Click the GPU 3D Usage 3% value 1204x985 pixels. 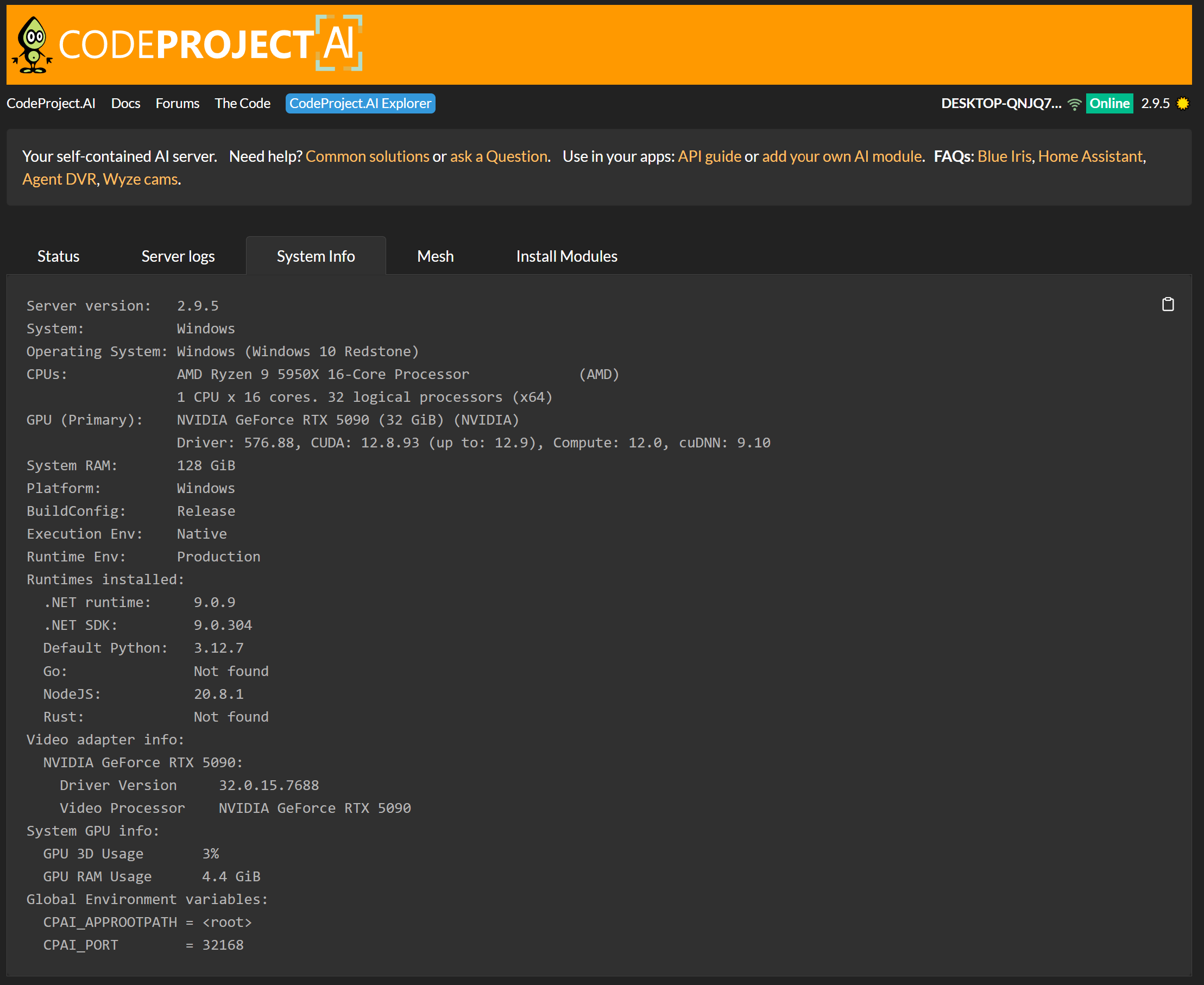[211, 854]
